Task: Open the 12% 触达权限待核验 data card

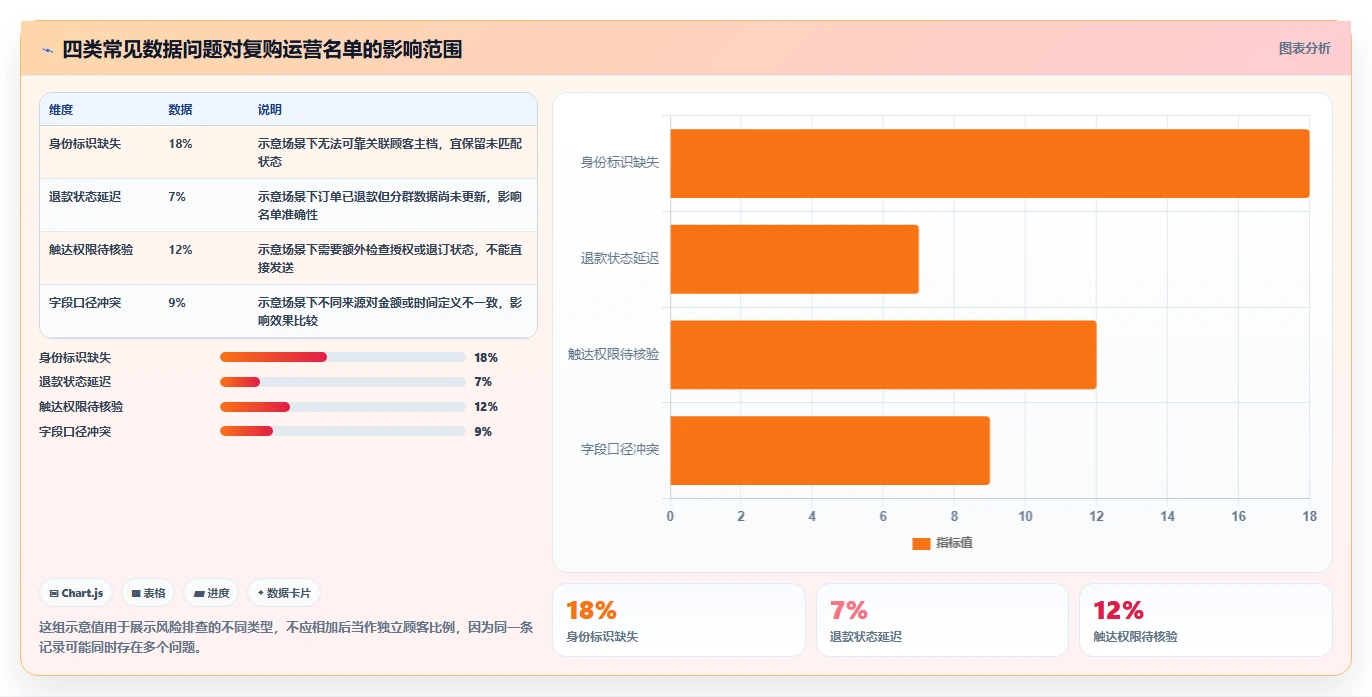Action: (x=1206, y=620)
